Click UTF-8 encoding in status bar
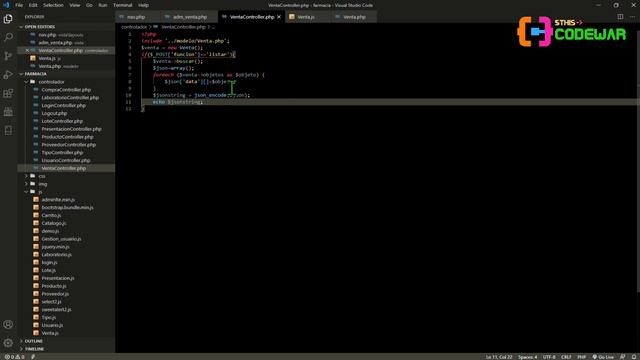 click(549, 357)
